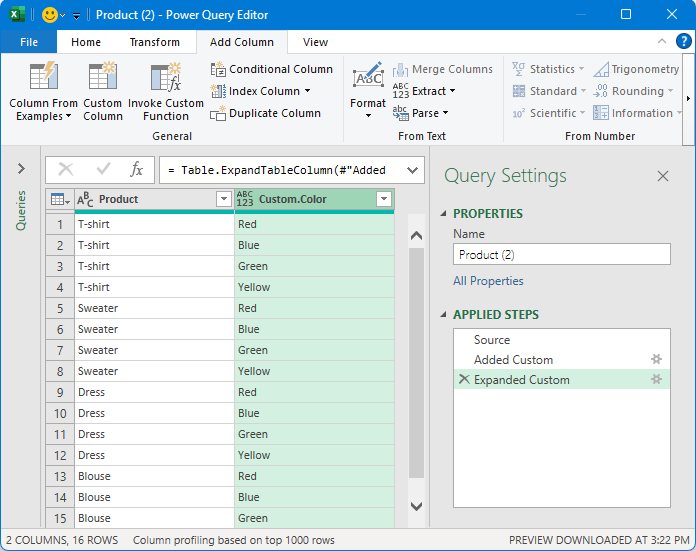Collapse the APPLIED STEPS section
The image size is (696, 551).
coord(444,315)
